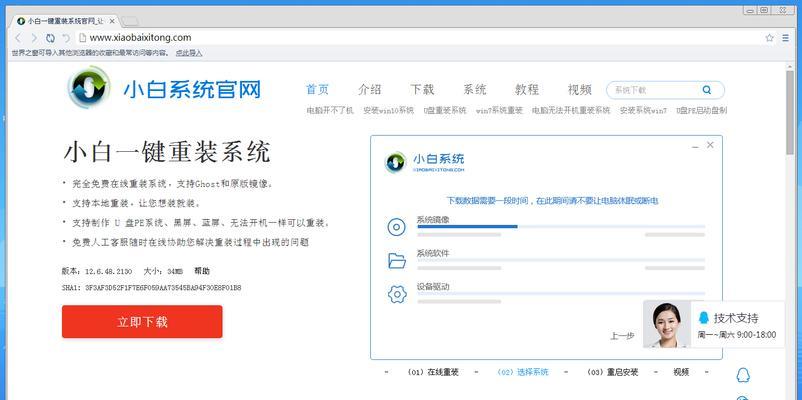Select the 小白一键重装系统官网 browser tab
802x400 pixels.
[x=63, y=21]
